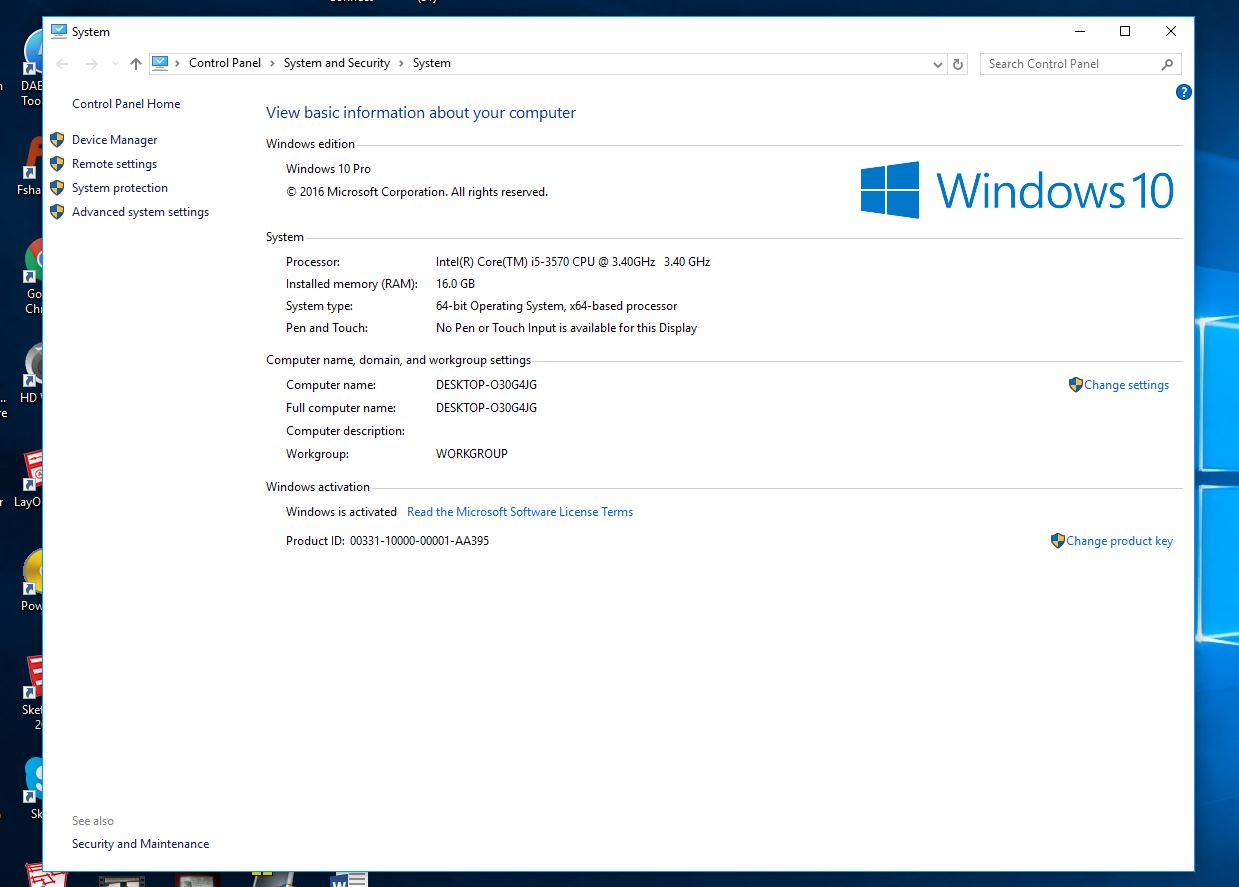Click the "Windows 10 Pro" edition text
Screen dimensions: 1239x887
coord(328,169)
